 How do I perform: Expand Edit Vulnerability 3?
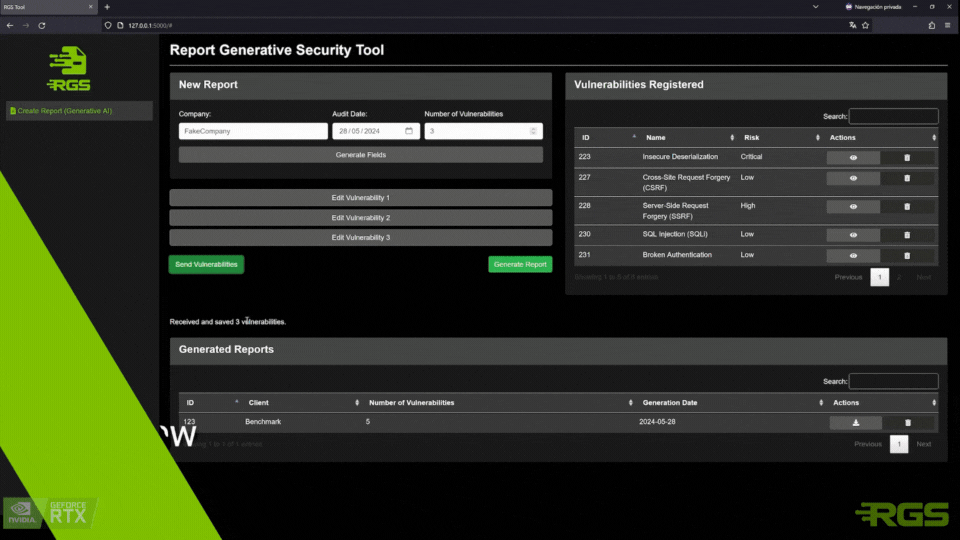[361, 238]
